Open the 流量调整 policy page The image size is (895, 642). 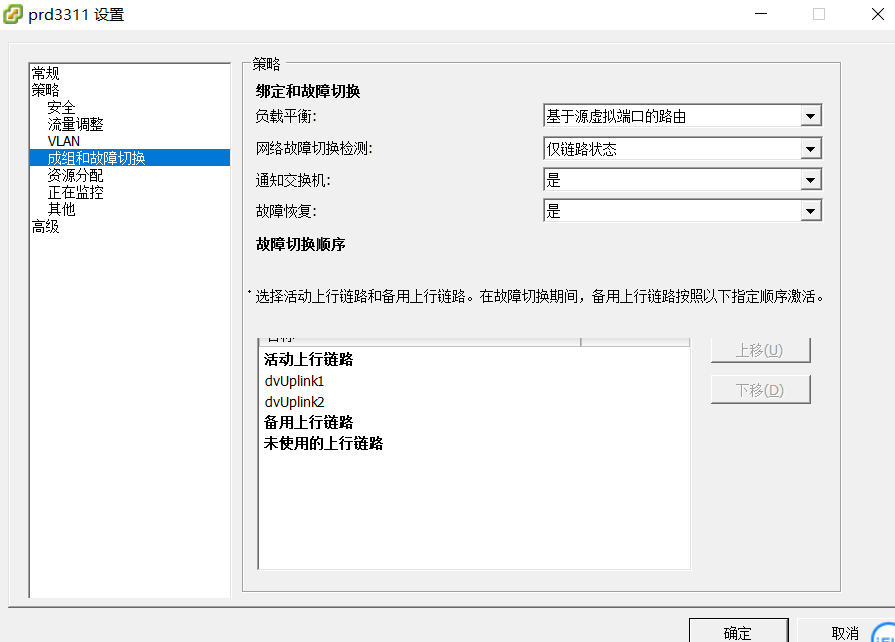[75, 124]
